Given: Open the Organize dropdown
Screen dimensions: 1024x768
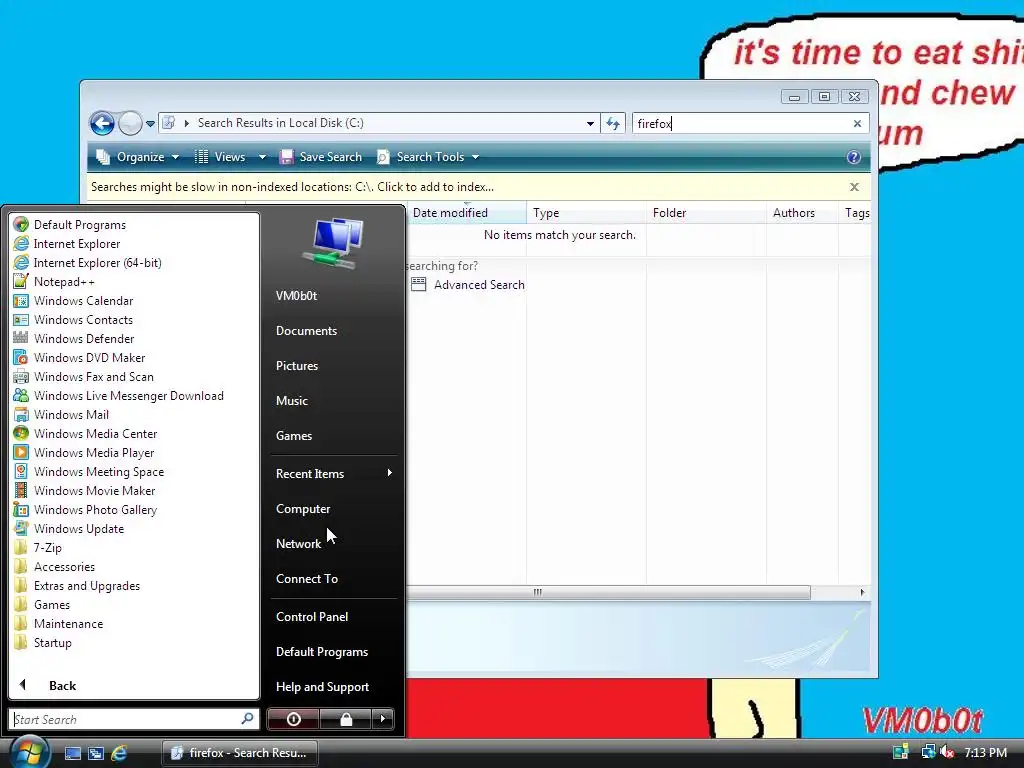Looking at the screenshot, I should 138,157.
